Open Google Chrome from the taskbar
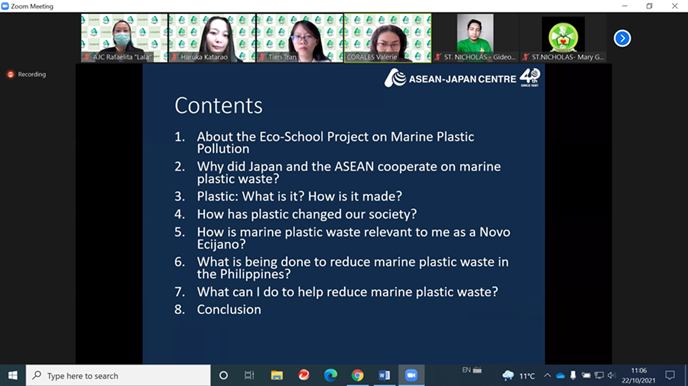The height and width of the screenshot is (386, 688). point(357,375)
